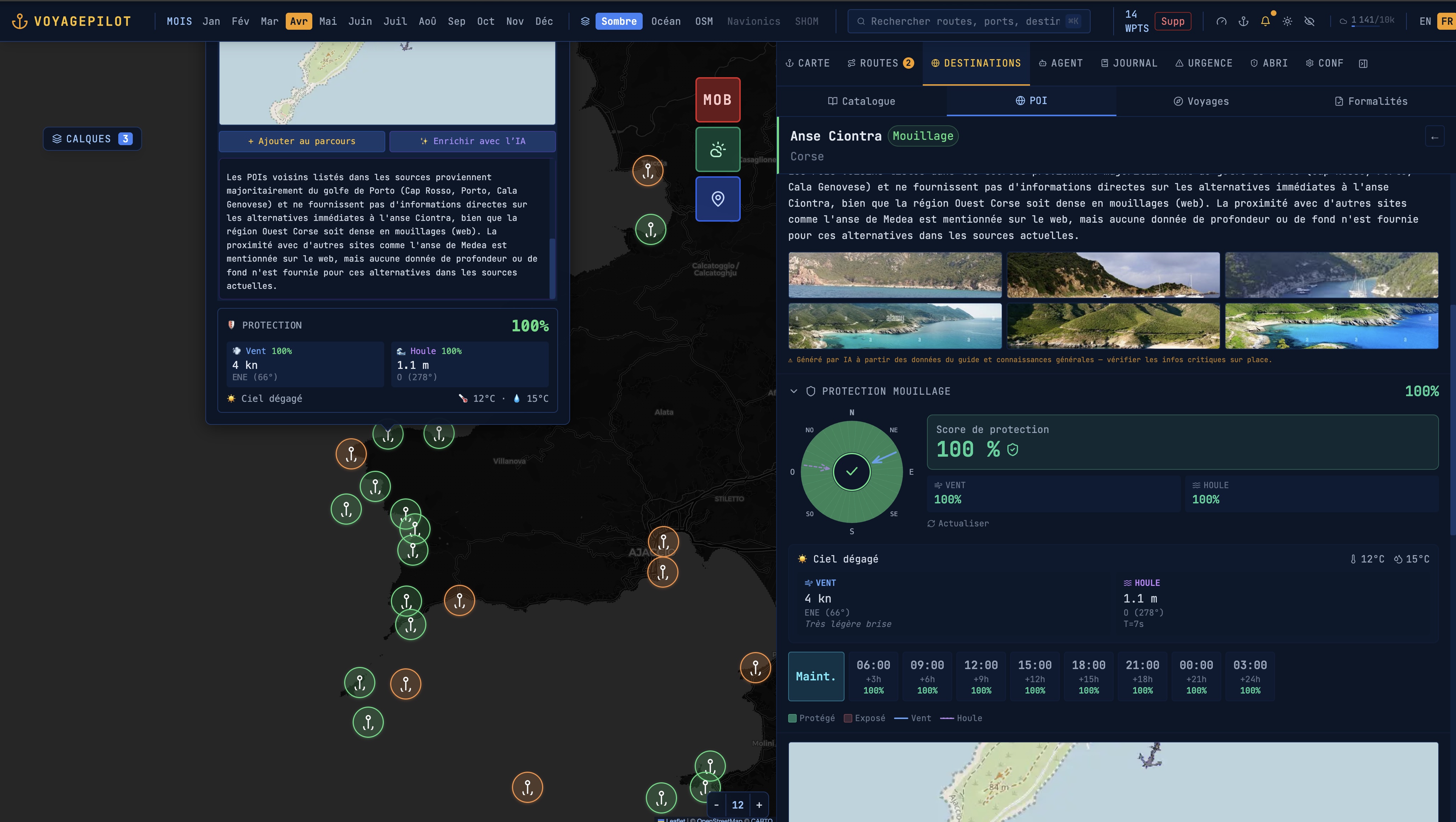
Task: Click the back arrow beside Anse Ciontra
Action: point(1434,137)
